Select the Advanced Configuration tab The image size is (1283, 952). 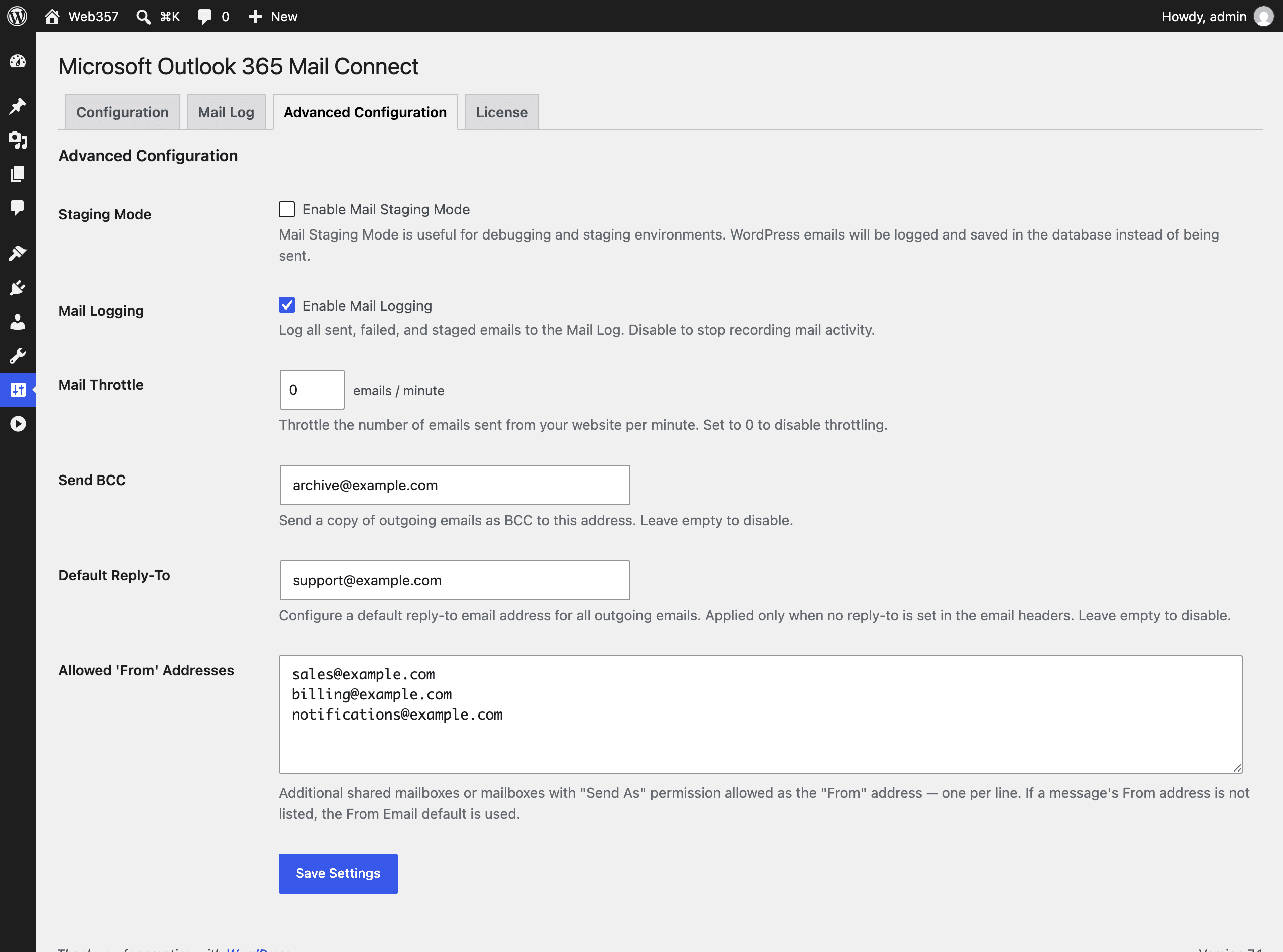(x=365, y=112)
